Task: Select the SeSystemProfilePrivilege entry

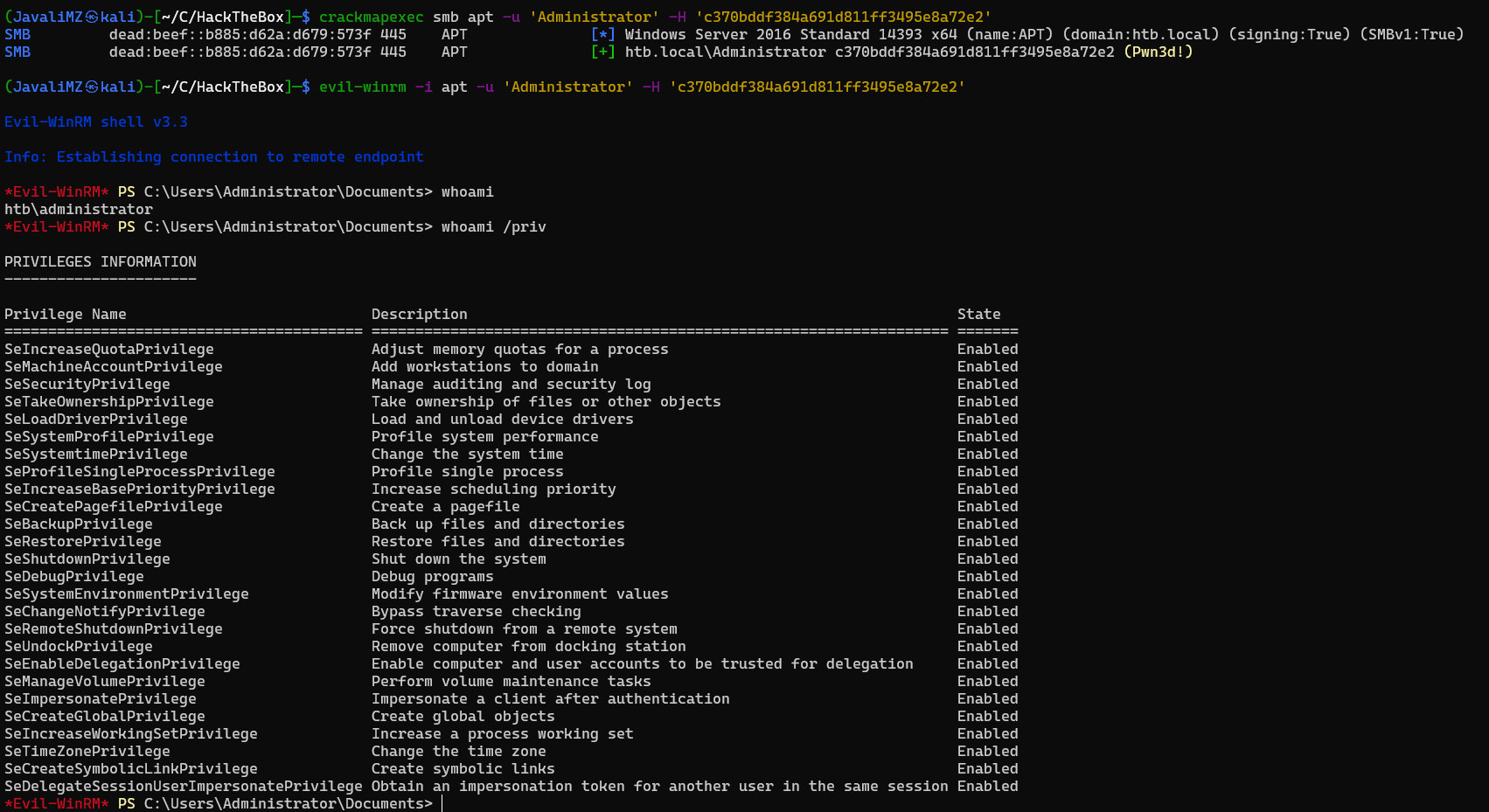Action: pos(109,436)
